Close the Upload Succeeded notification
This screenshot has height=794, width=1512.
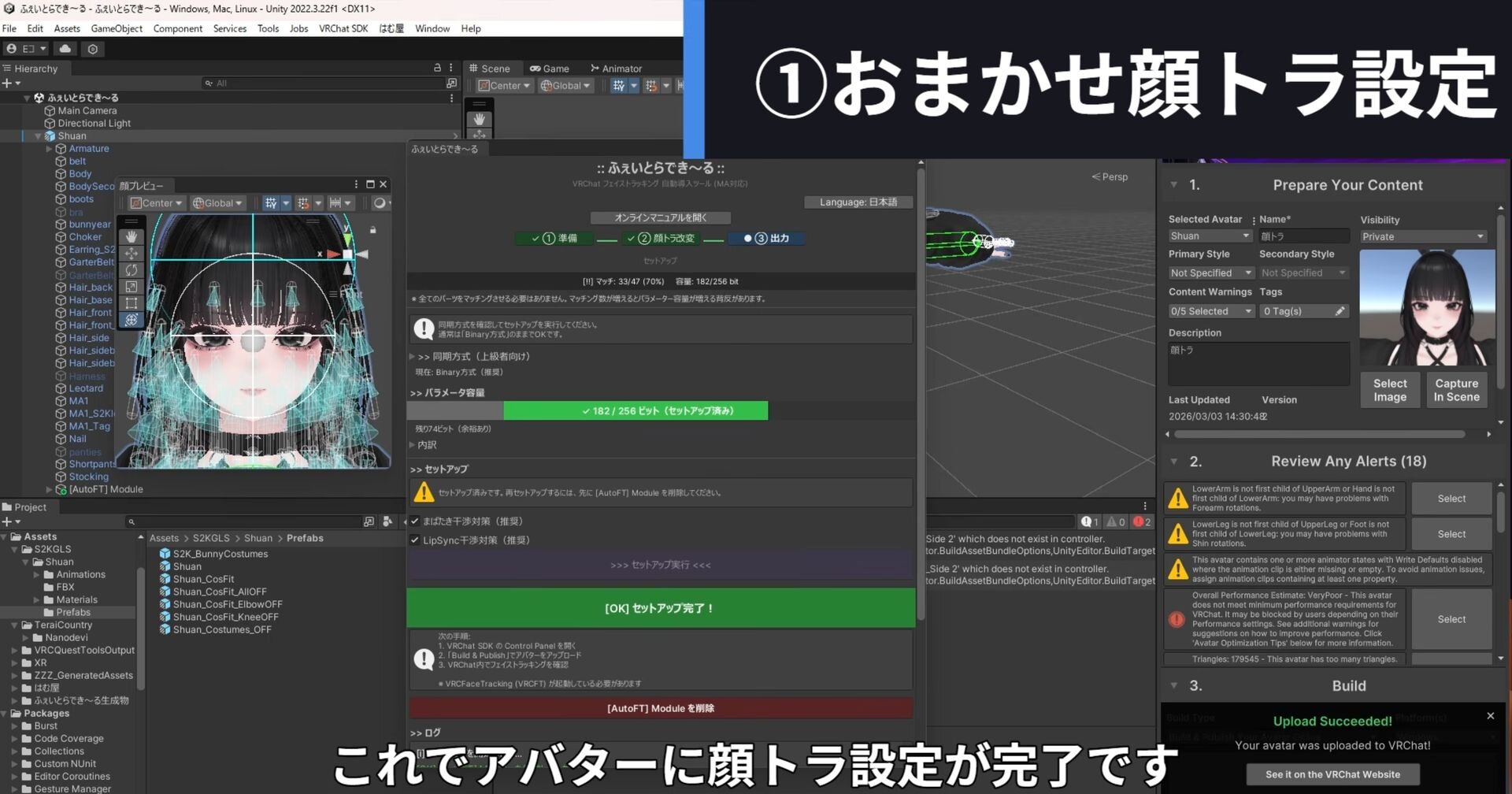(x=1490, y=716)
